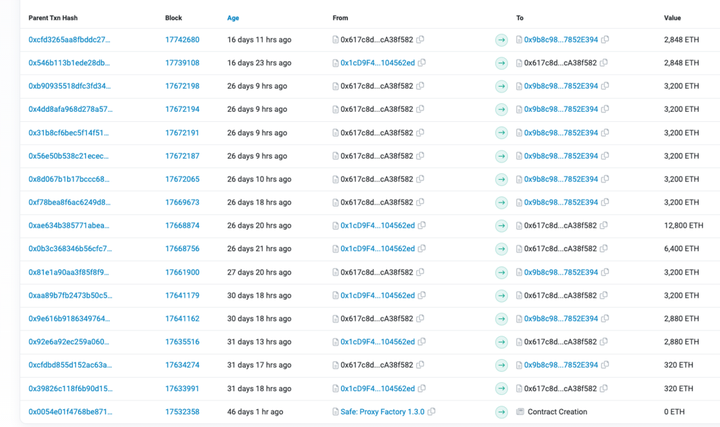
Task: Select the 0 ETH value cell
Action: tap(674, 412)
